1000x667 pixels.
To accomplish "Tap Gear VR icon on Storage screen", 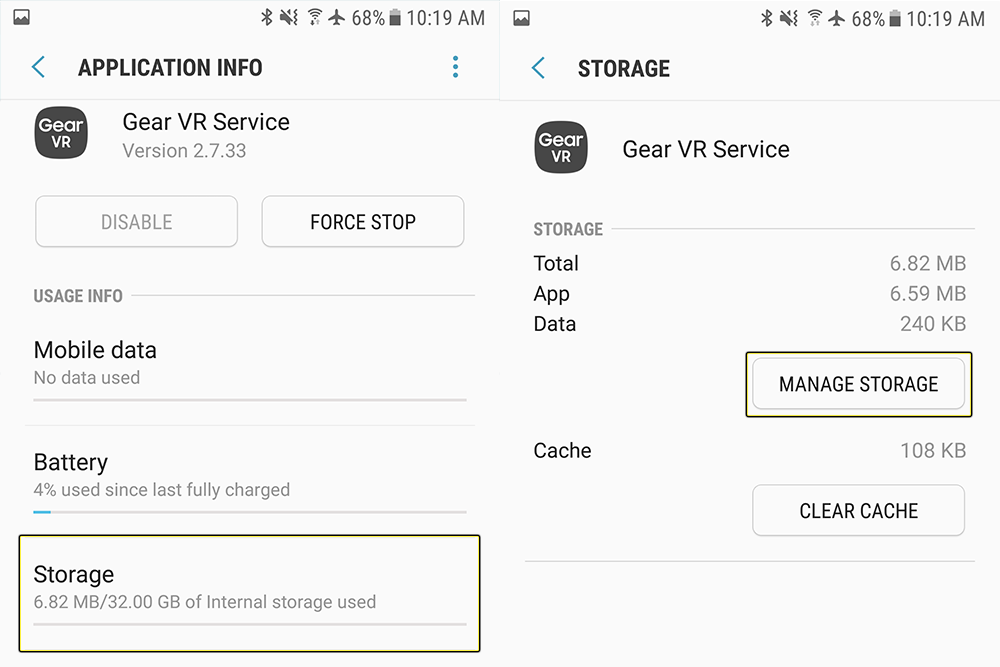I will pyautogui.click(x=561, y=147).
